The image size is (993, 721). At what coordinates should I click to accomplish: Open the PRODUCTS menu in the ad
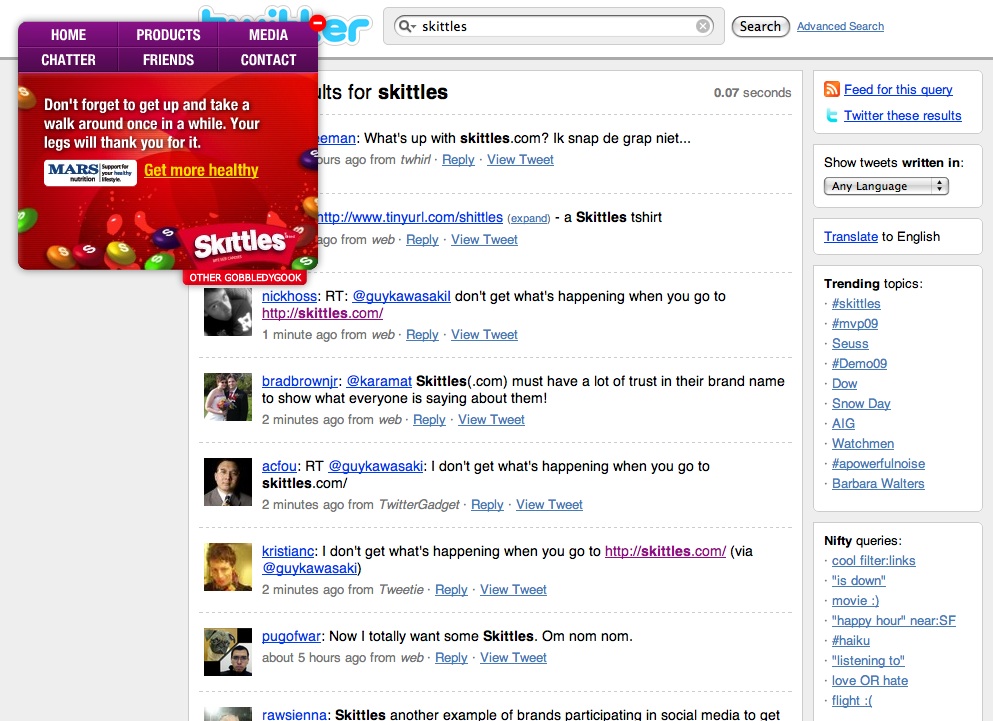(x=167, y=34)
